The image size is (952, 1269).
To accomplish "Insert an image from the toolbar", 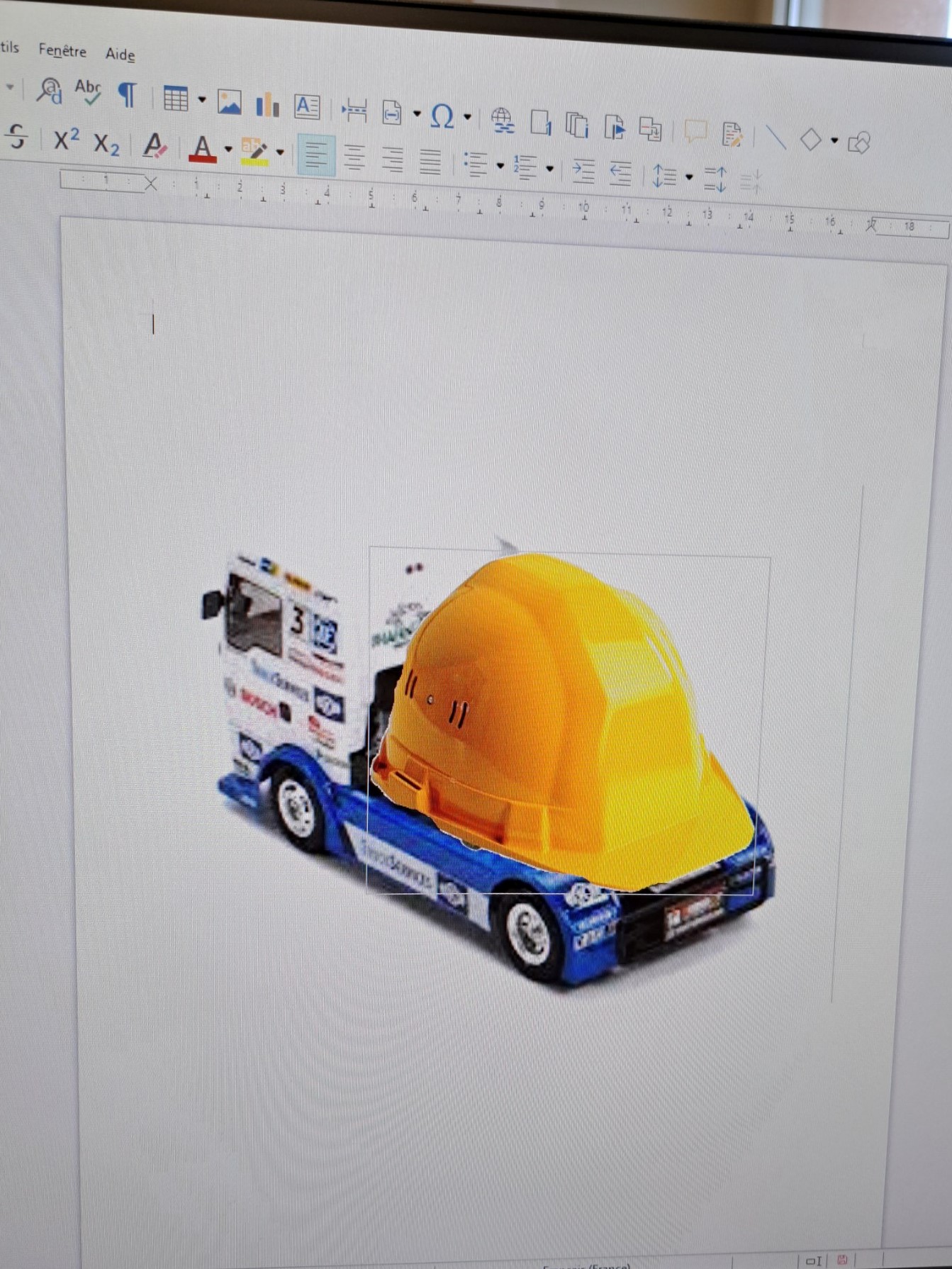I will click(229, 103).
